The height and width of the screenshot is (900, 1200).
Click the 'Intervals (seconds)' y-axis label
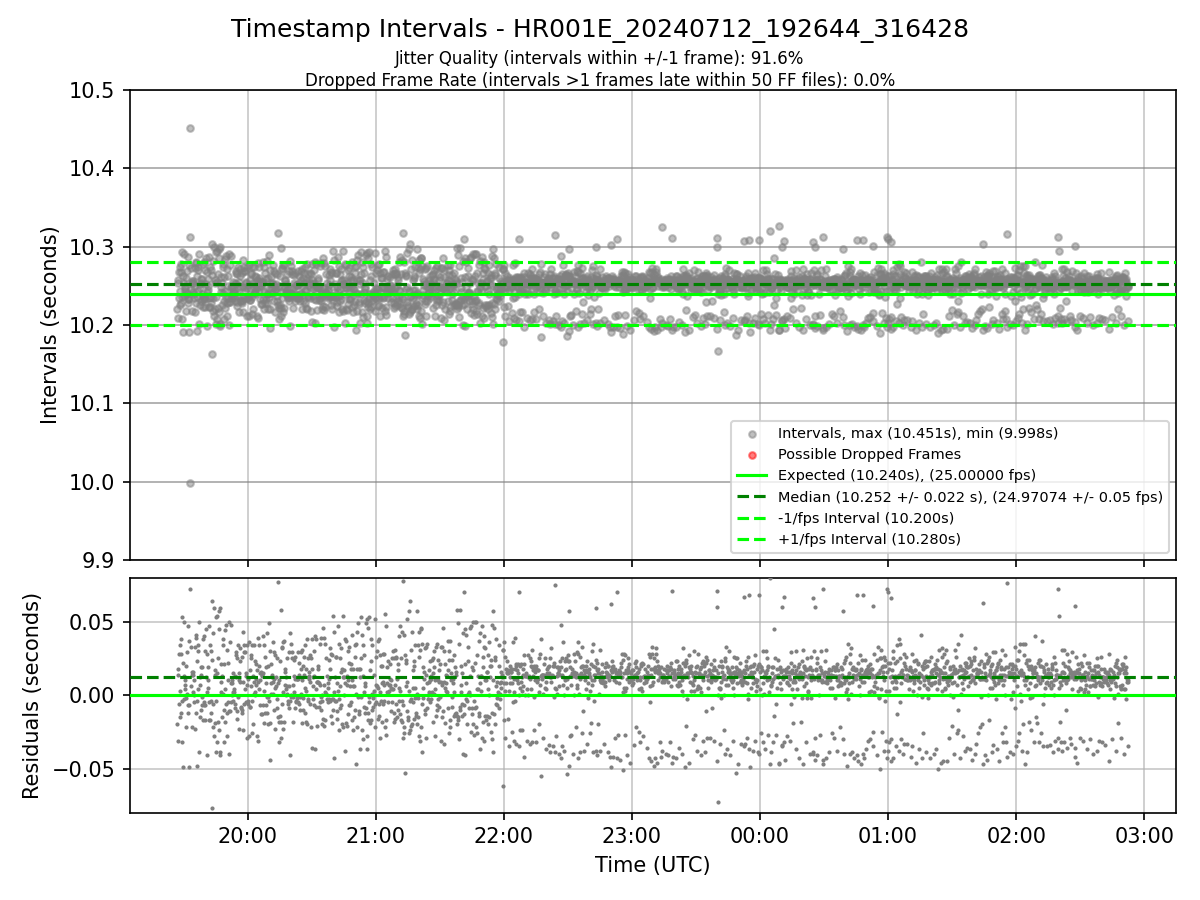coord(51,324)
